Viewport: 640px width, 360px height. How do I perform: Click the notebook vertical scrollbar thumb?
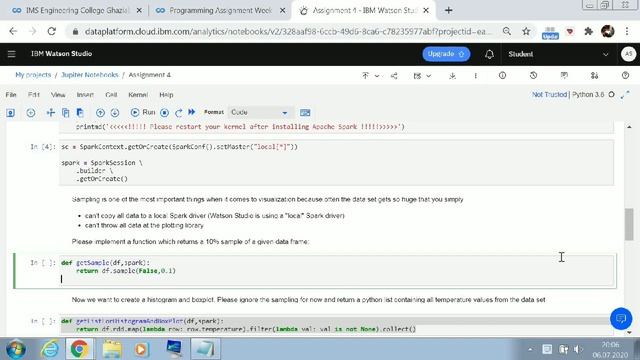point(629,224)
